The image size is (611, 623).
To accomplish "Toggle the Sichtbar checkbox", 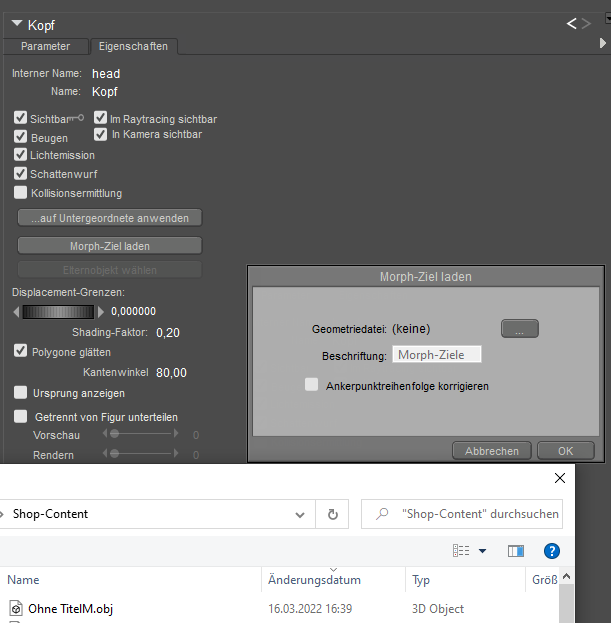I will coord(20,118).
